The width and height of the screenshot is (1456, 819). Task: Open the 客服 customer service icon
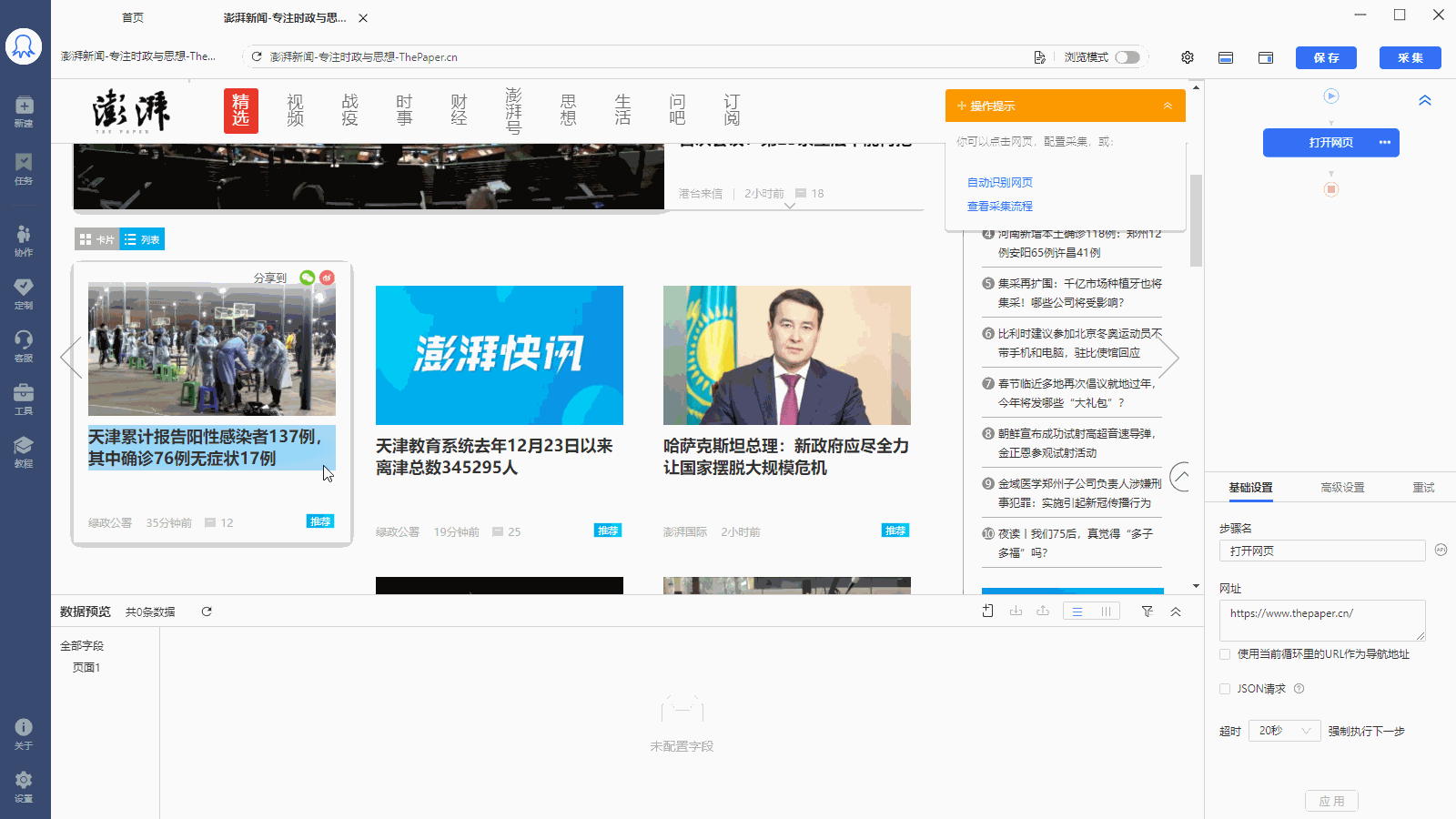pyautogui.click(x=24, y=346)
